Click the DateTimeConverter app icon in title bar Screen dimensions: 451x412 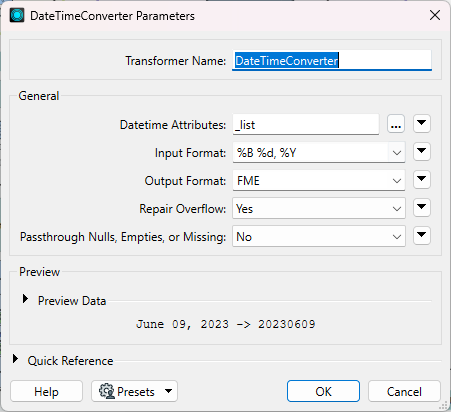(17, 15)
